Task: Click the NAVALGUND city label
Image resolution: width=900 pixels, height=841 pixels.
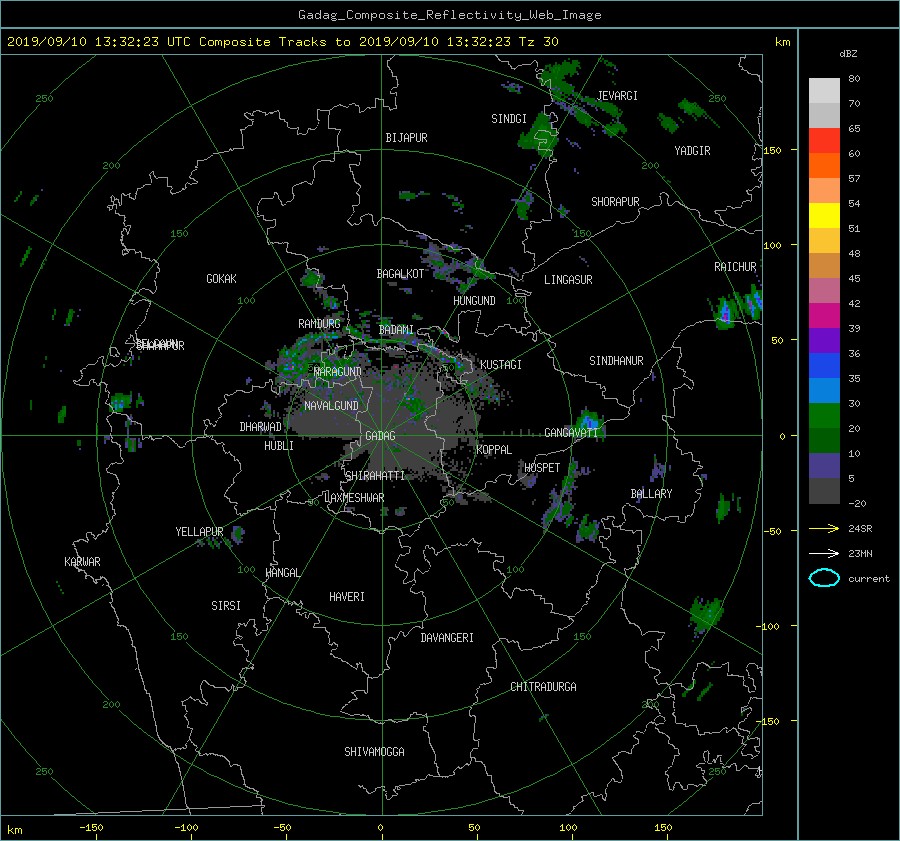Action: pyautogui.click(x=331, y=406)
